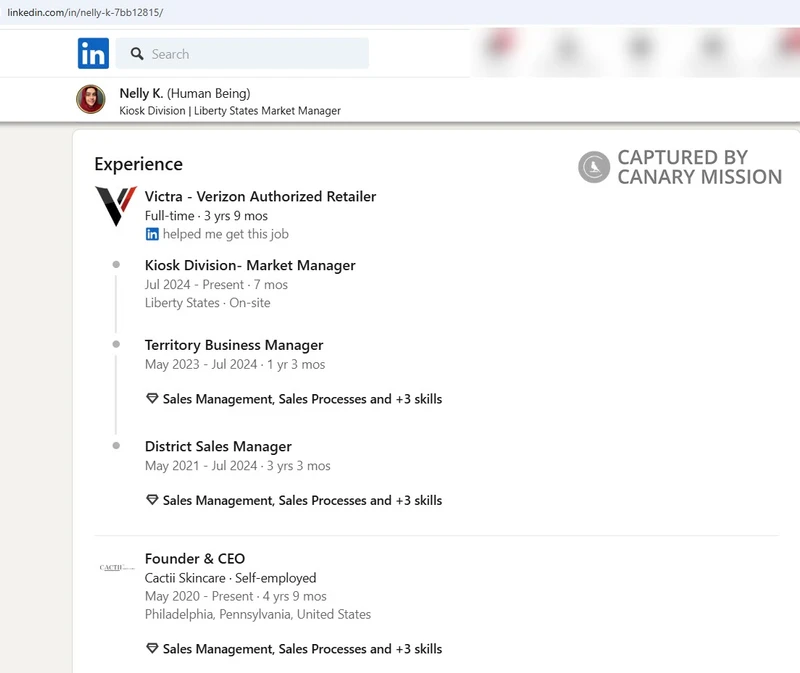Click the small LinkedIn icon beside 'helped me get this job'
The width and height of the screenshot is (800, 673).
coord(152,234)
